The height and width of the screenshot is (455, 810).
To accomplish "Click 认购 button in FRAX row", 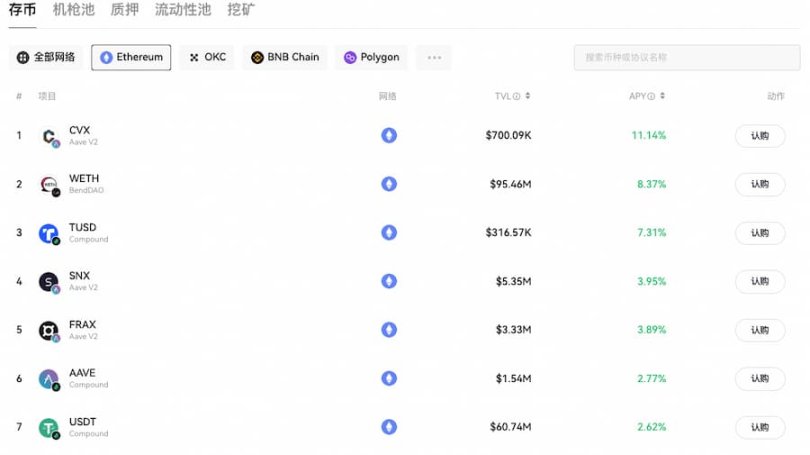I will (760, 330).
